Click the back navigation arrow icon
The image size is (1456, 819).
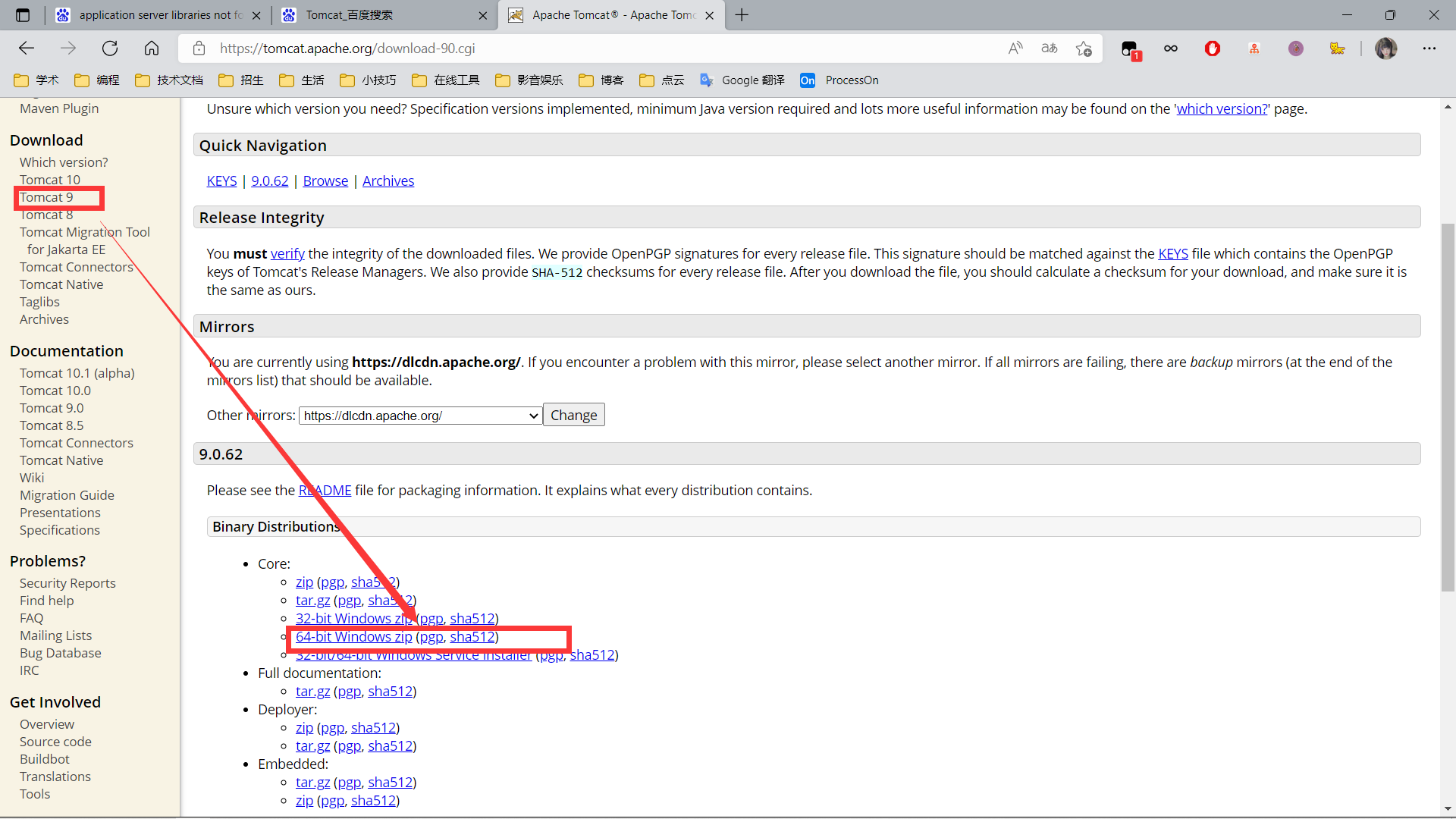point(27,47)
